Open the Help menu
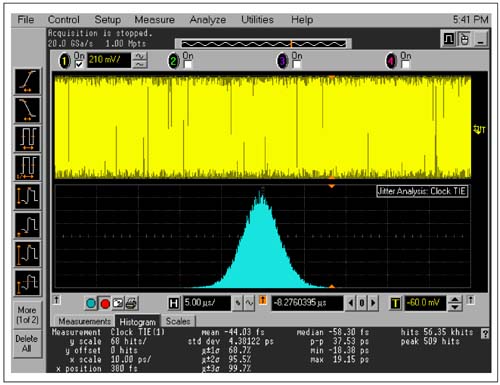The image size is (500, 385). click(x=302, y=20)
